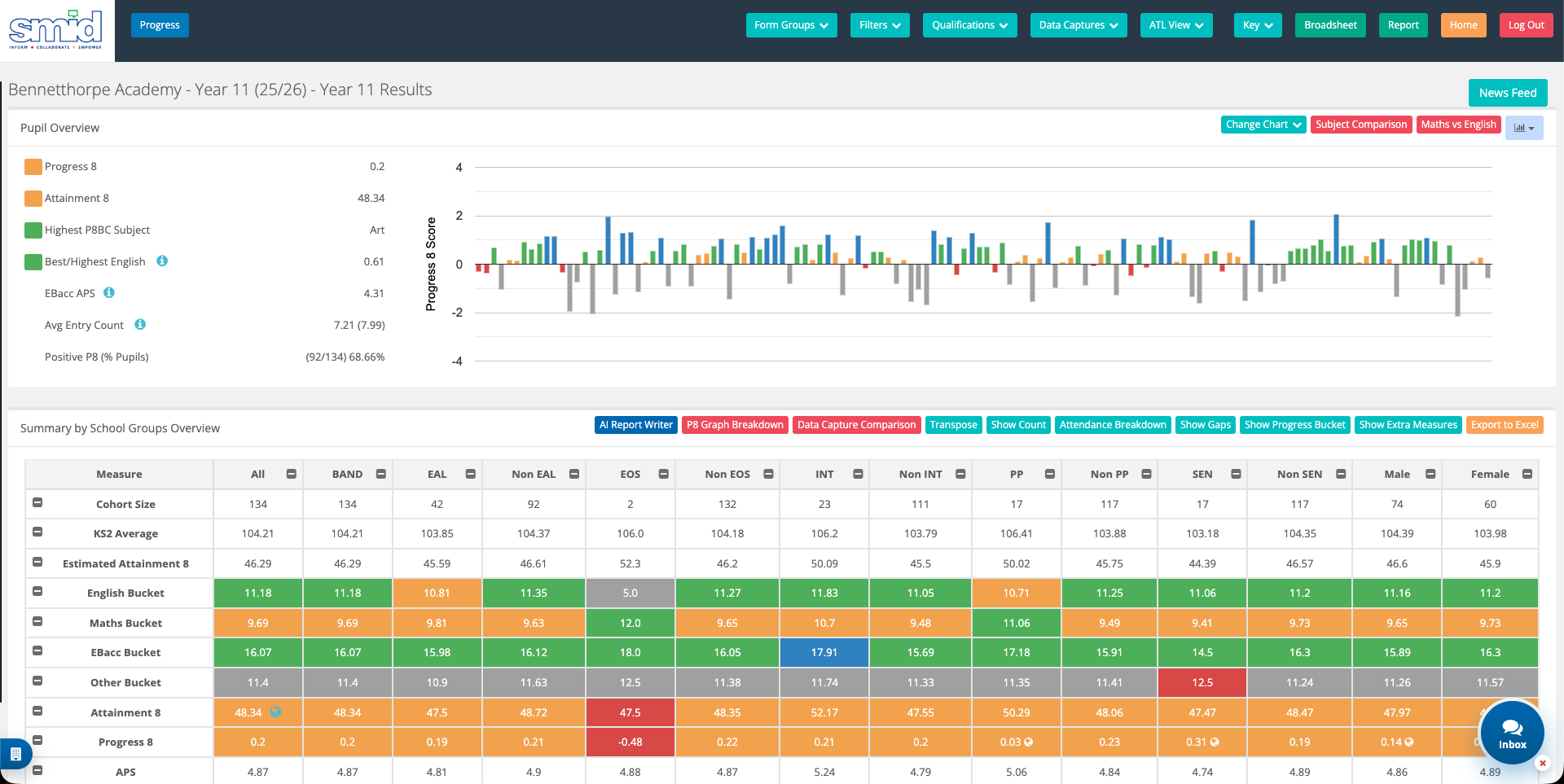Collapse the INT column
Screen dimensions: 1564x784
click(858, 474)
